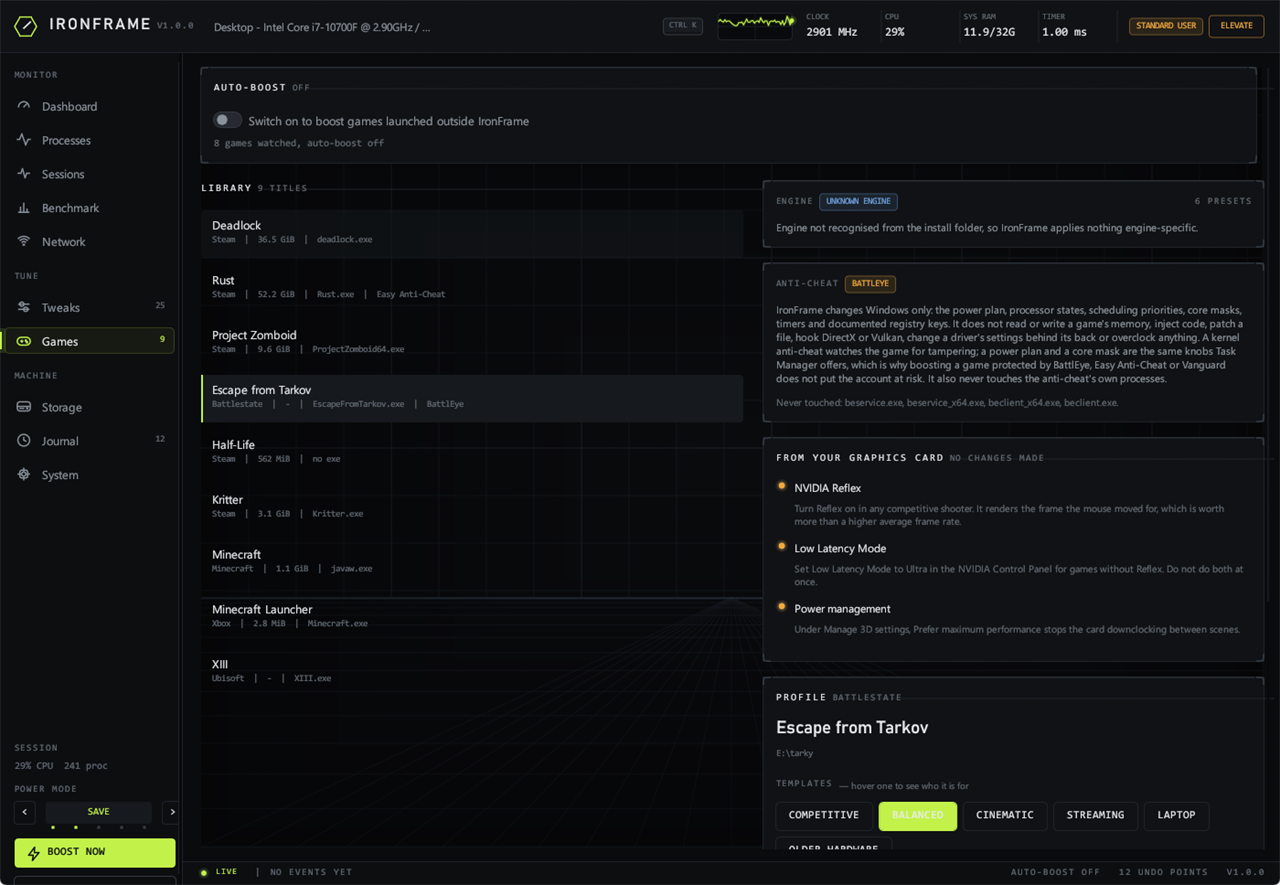Select Escape from Tarkov library row
This screenshot has height=885, width=1280.
click(x=472, y=397)
